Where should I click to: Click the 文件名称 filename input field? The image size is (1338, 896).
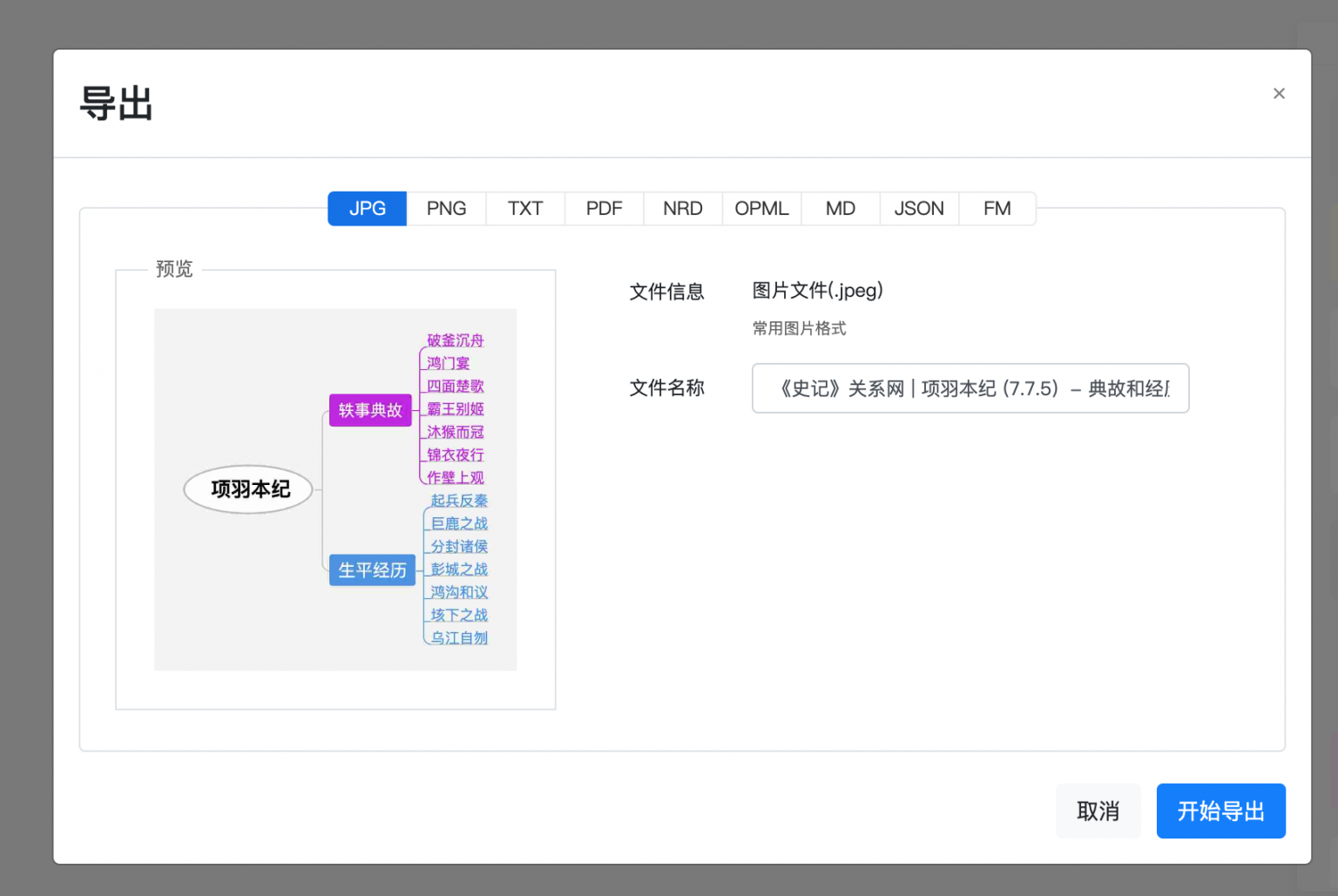pos(970,388)
